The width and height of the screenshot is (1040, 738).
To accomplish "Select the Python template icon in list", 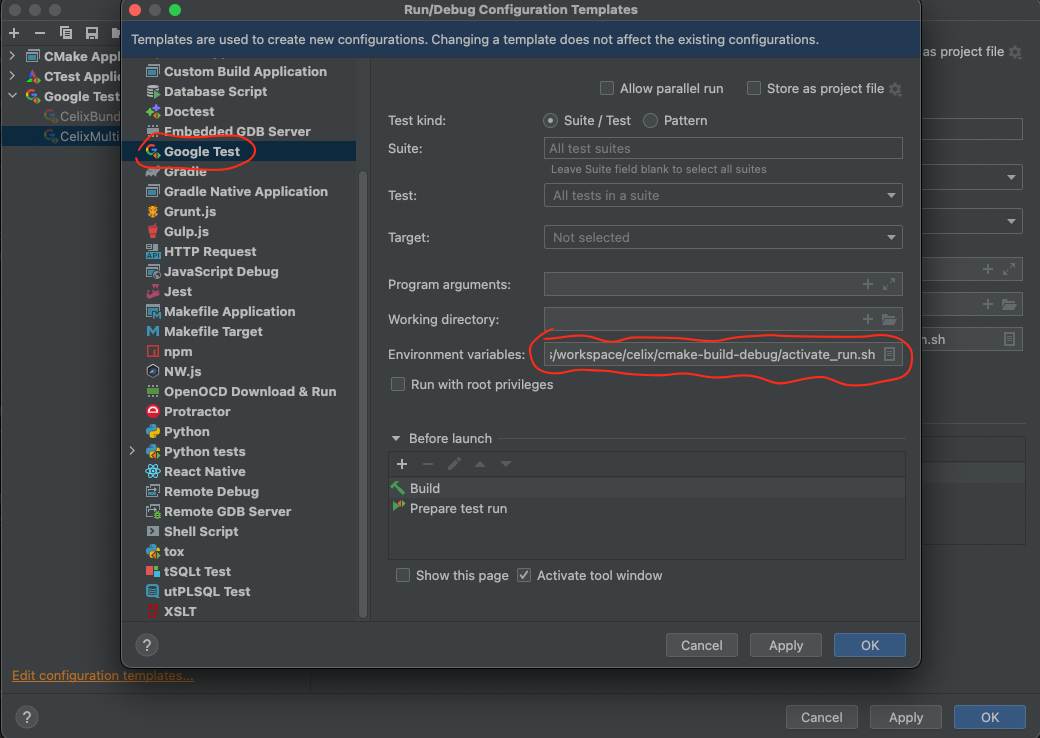I will click(x=153, y=432).
